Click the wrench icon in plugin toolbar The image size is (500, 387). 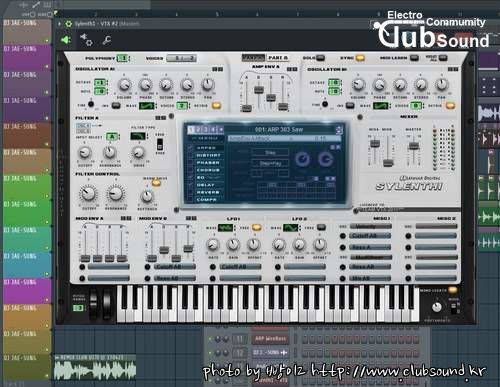(107, 40)
